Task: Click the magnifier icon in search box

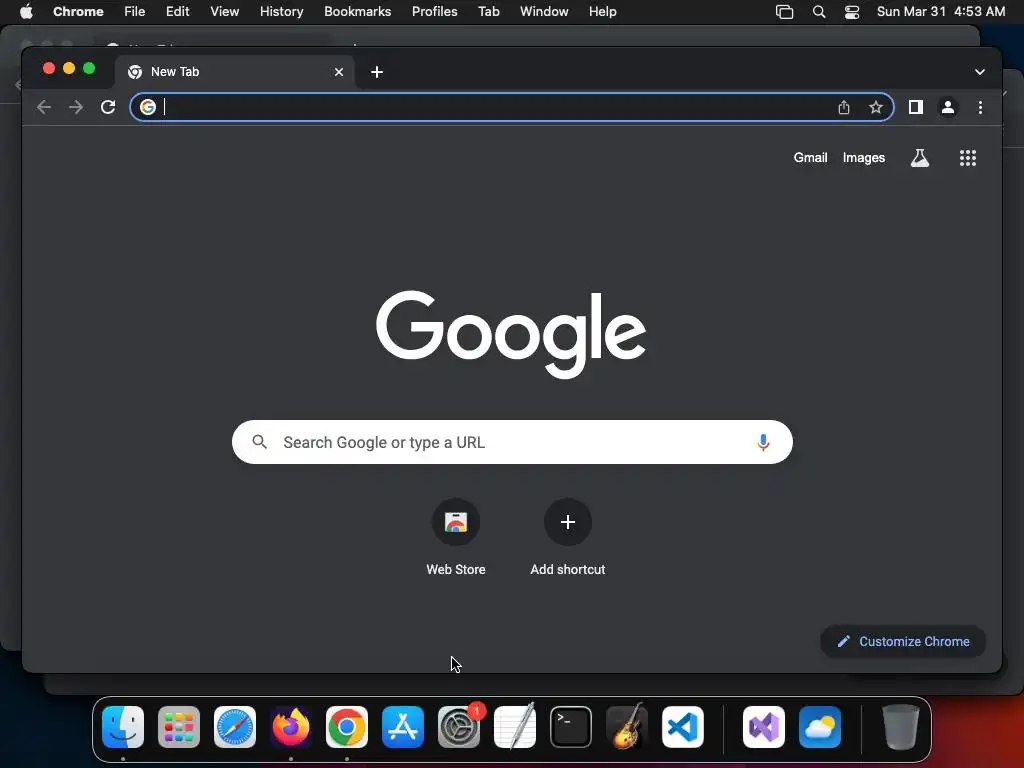Action: pos(259,442)
